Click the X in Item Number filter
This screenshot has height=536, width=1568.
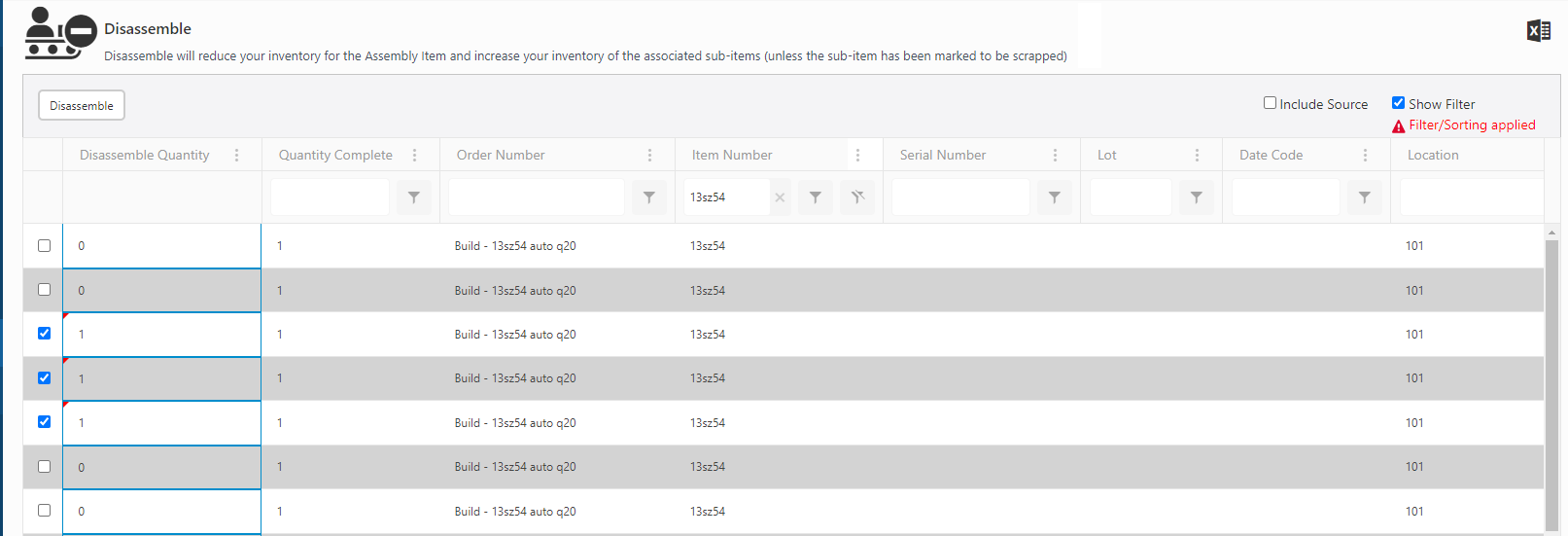click(780, 197)
